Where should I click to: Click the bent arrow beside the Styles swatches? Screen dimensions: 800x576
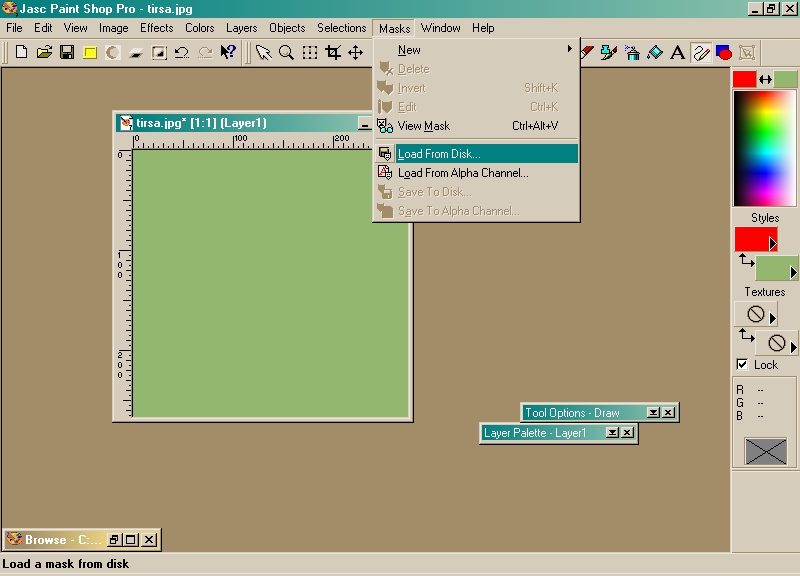(x=746, y=261)
